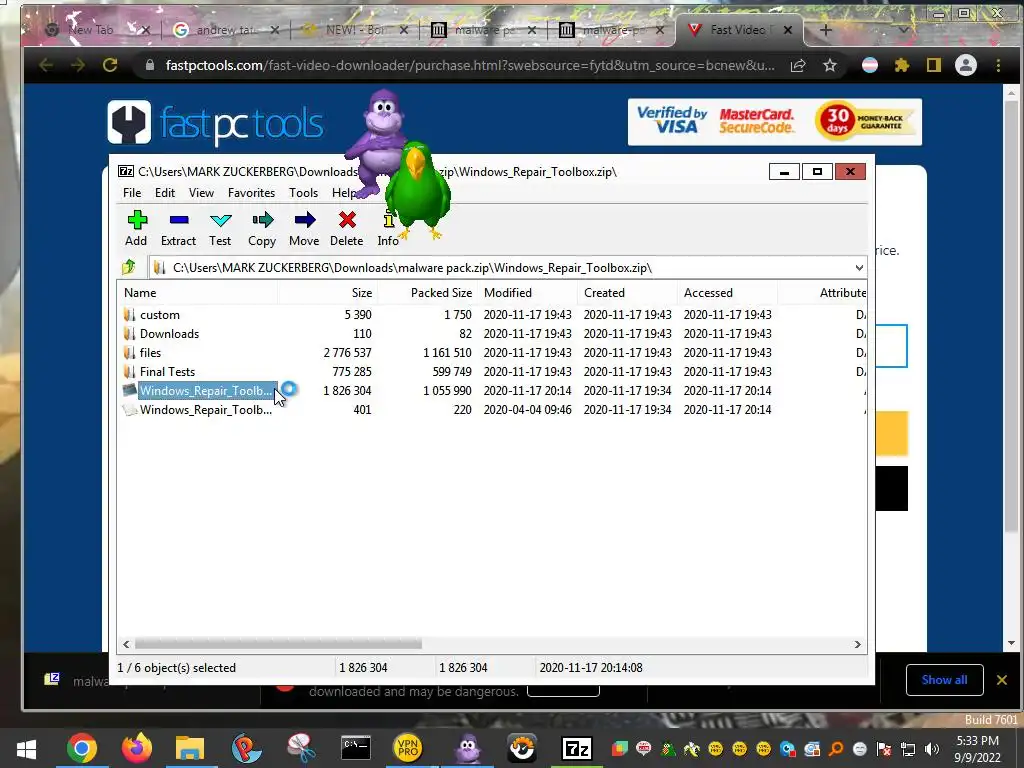Click the red Delete icon
The height and width of the screenshot is (768, 1024).
tap(347, 228)
